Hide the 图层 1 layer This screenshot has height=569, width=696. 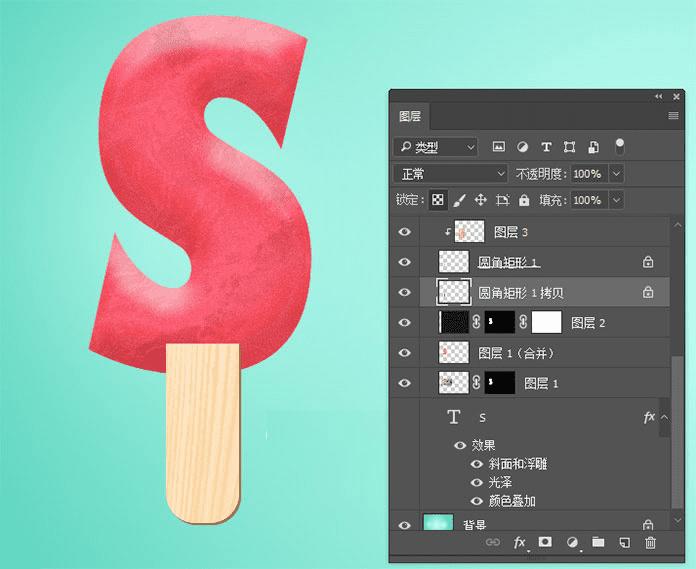point(404,383)
